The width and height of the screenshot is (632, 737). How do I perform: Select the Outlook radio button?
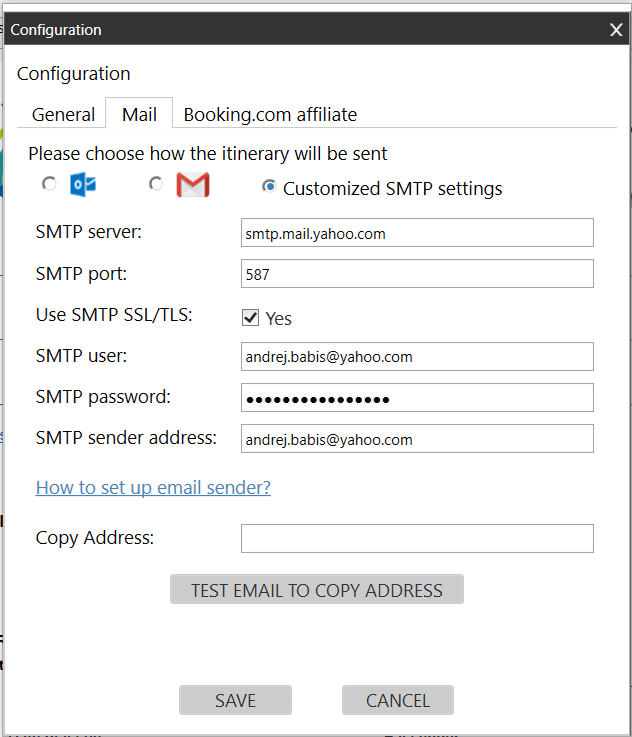[x=49, y=184]
